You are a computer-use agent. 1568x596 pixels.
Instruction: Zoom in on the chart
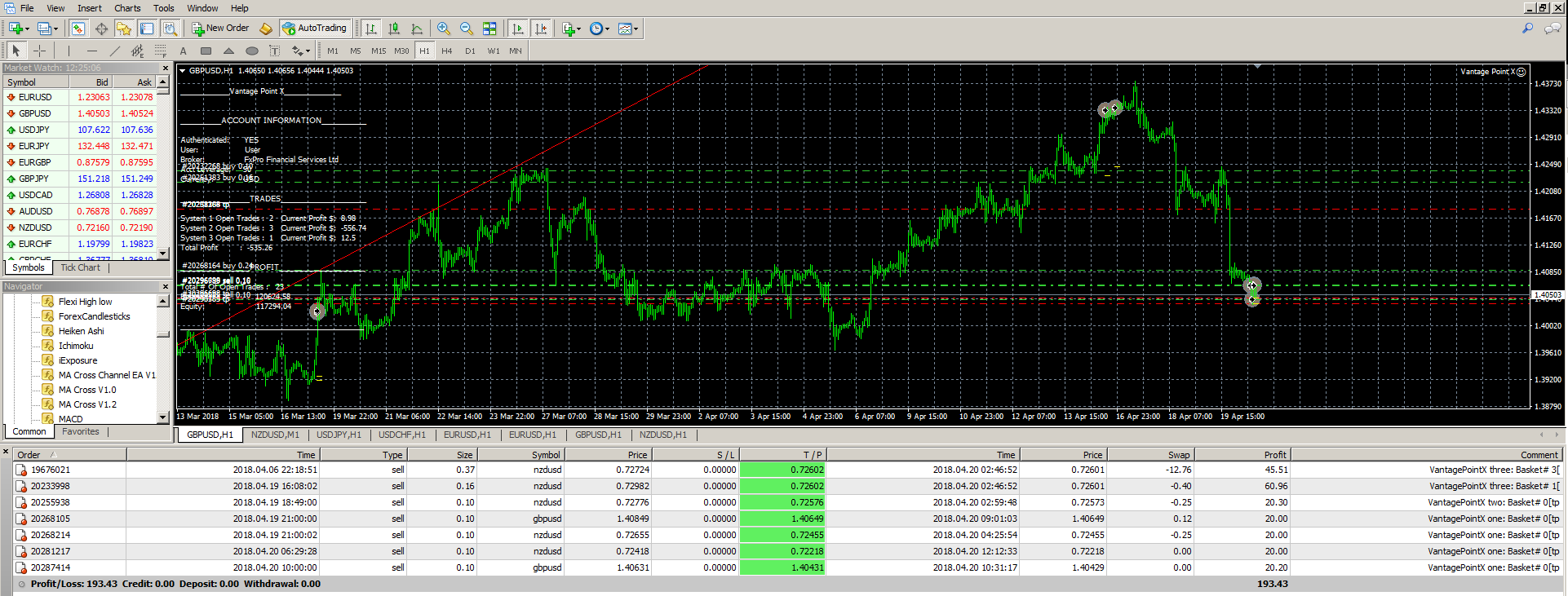443,29
